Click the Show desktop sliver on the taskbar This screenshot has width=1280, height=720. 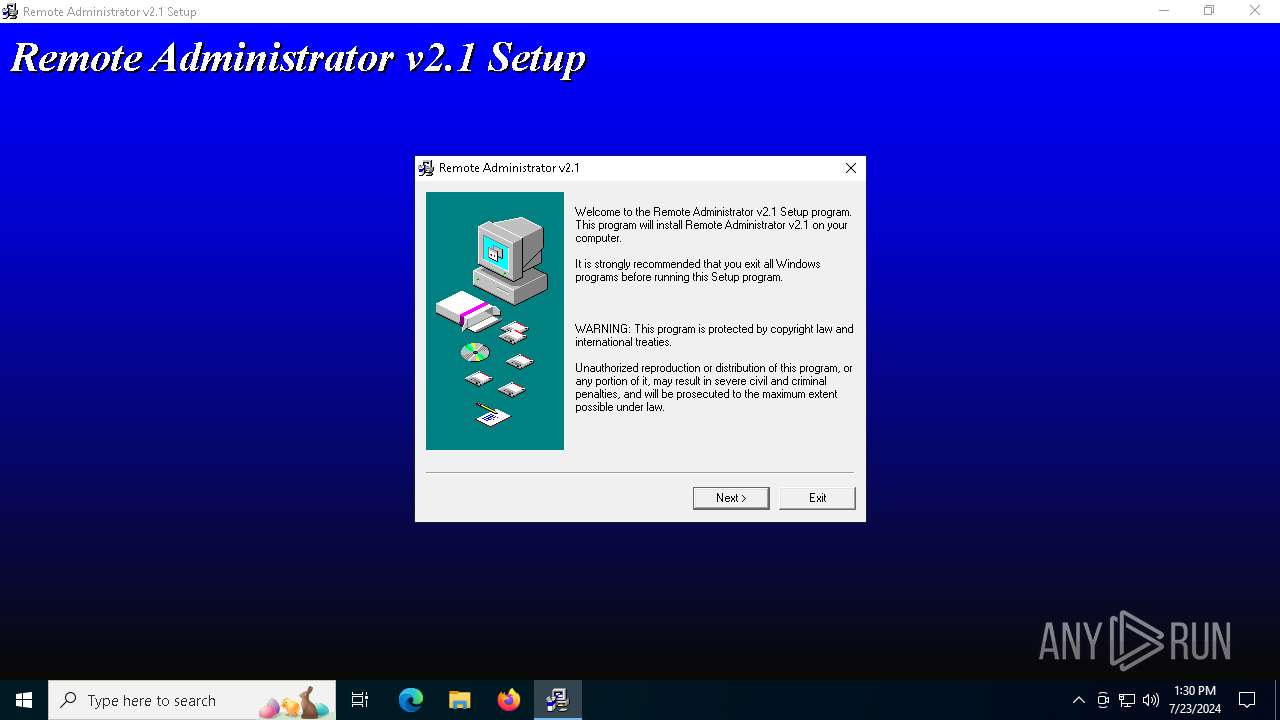(x=1277, y=700)
